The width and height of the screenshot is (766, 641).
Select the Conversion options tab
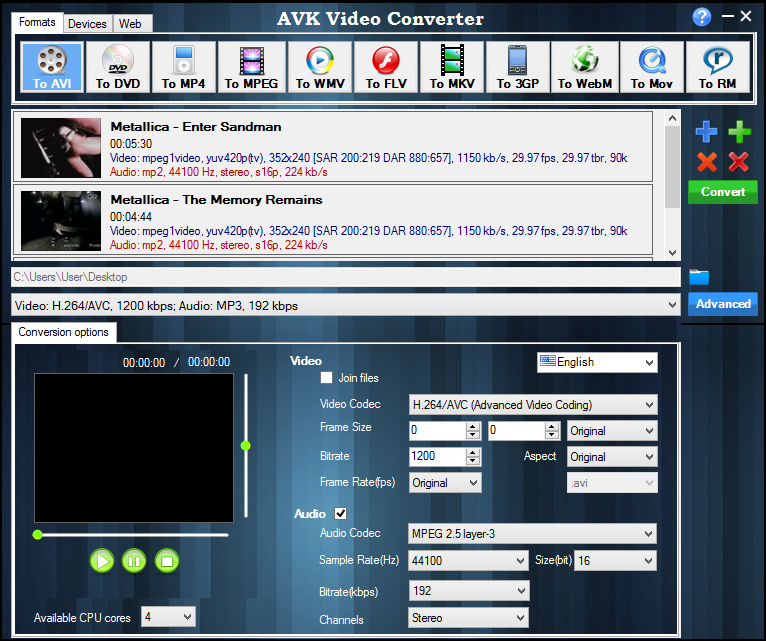click(x=64, y=332)
